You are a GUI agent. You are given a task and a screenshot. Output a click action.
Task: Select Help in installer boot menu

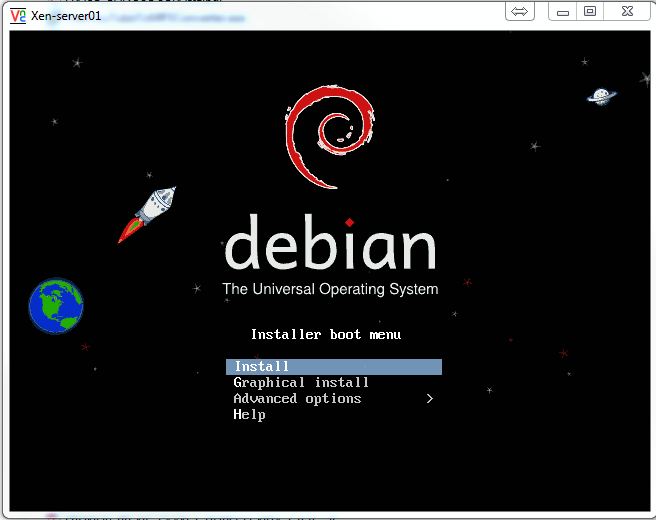click(249, 415)
